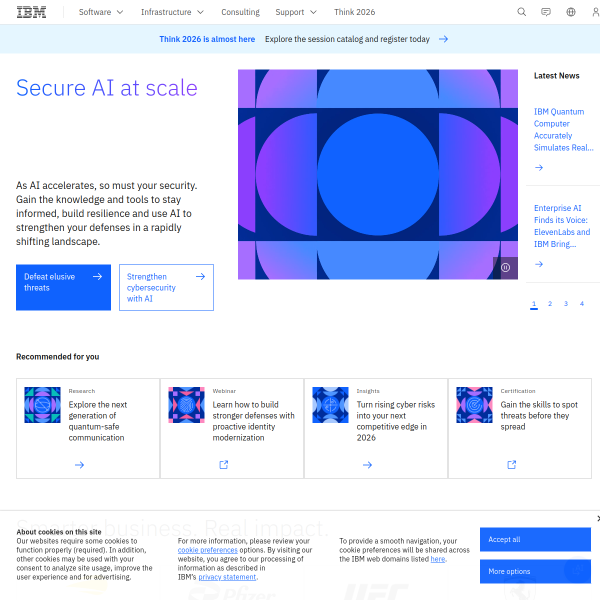The height and width of the screenshot is (600, 600).
Task: Click 'Think 2026 is almost here' link
Action: pos(207,39)
